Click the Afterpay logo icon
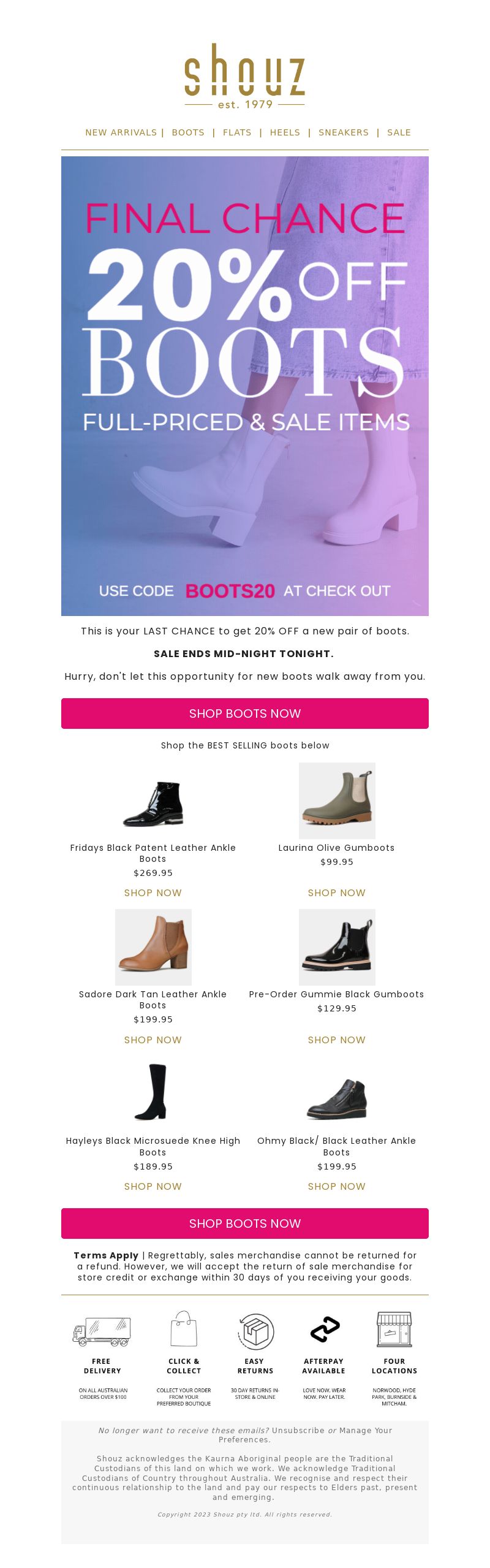This screenshot has height=1568, width=490. click(325, 1330)
